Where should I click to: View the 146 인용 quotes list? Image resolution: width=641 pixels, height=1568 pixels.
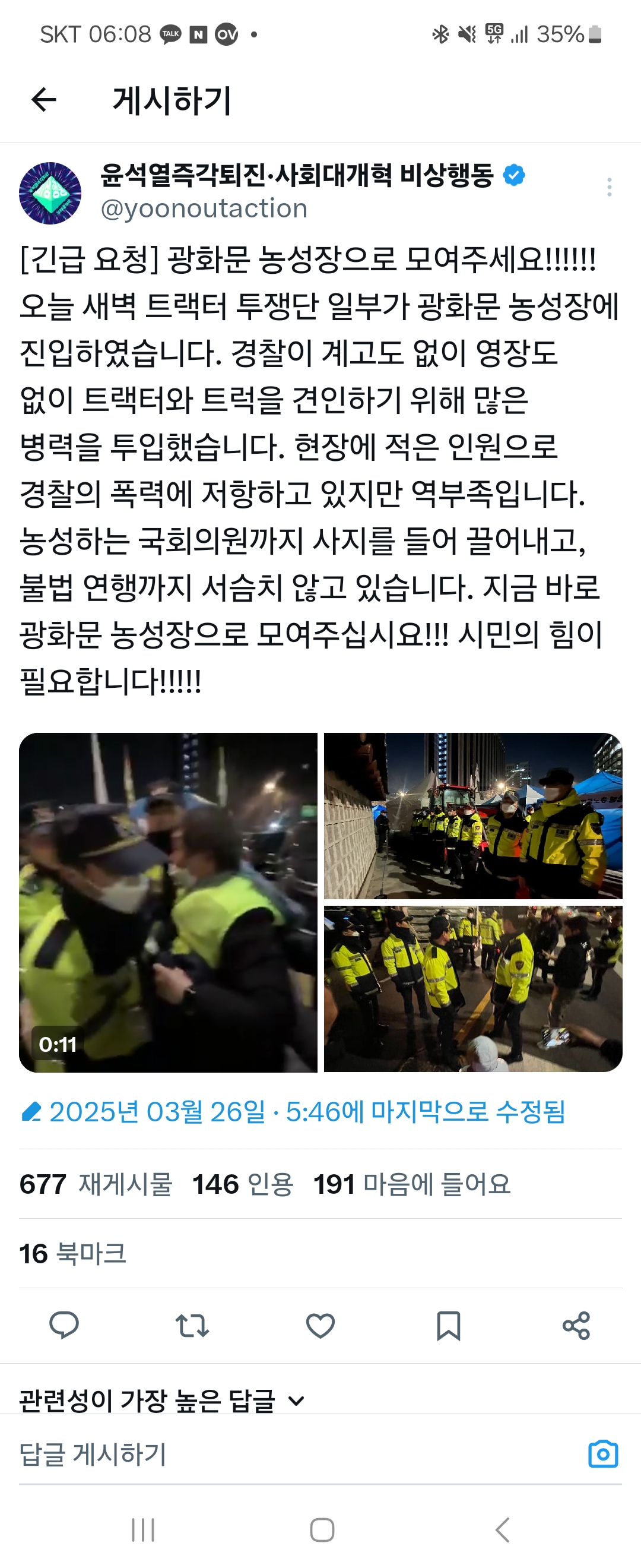pos(243,1183)
